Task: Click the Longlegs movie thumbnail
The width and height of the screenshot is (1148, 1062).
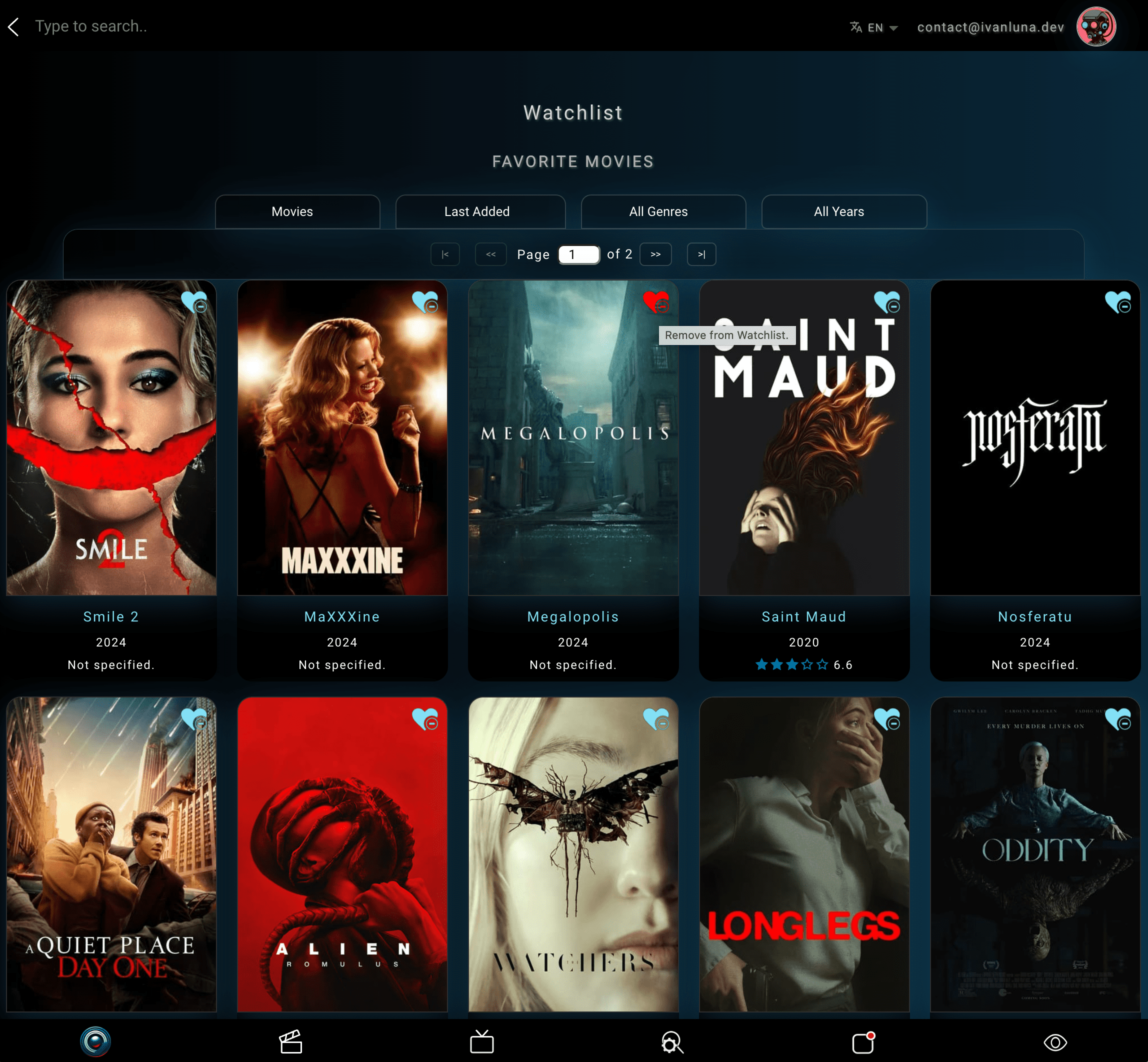Action: (803, 854)
